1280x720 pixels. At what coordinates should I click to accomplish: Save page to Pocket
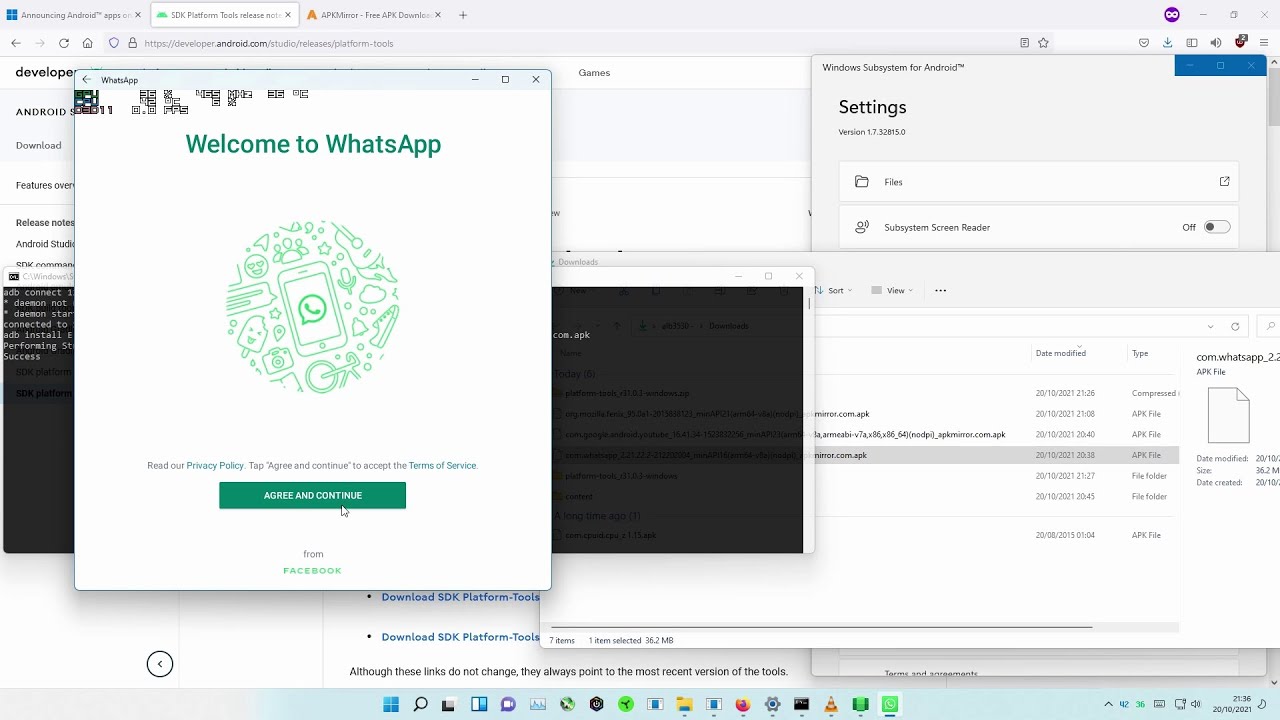[1144, 43]
